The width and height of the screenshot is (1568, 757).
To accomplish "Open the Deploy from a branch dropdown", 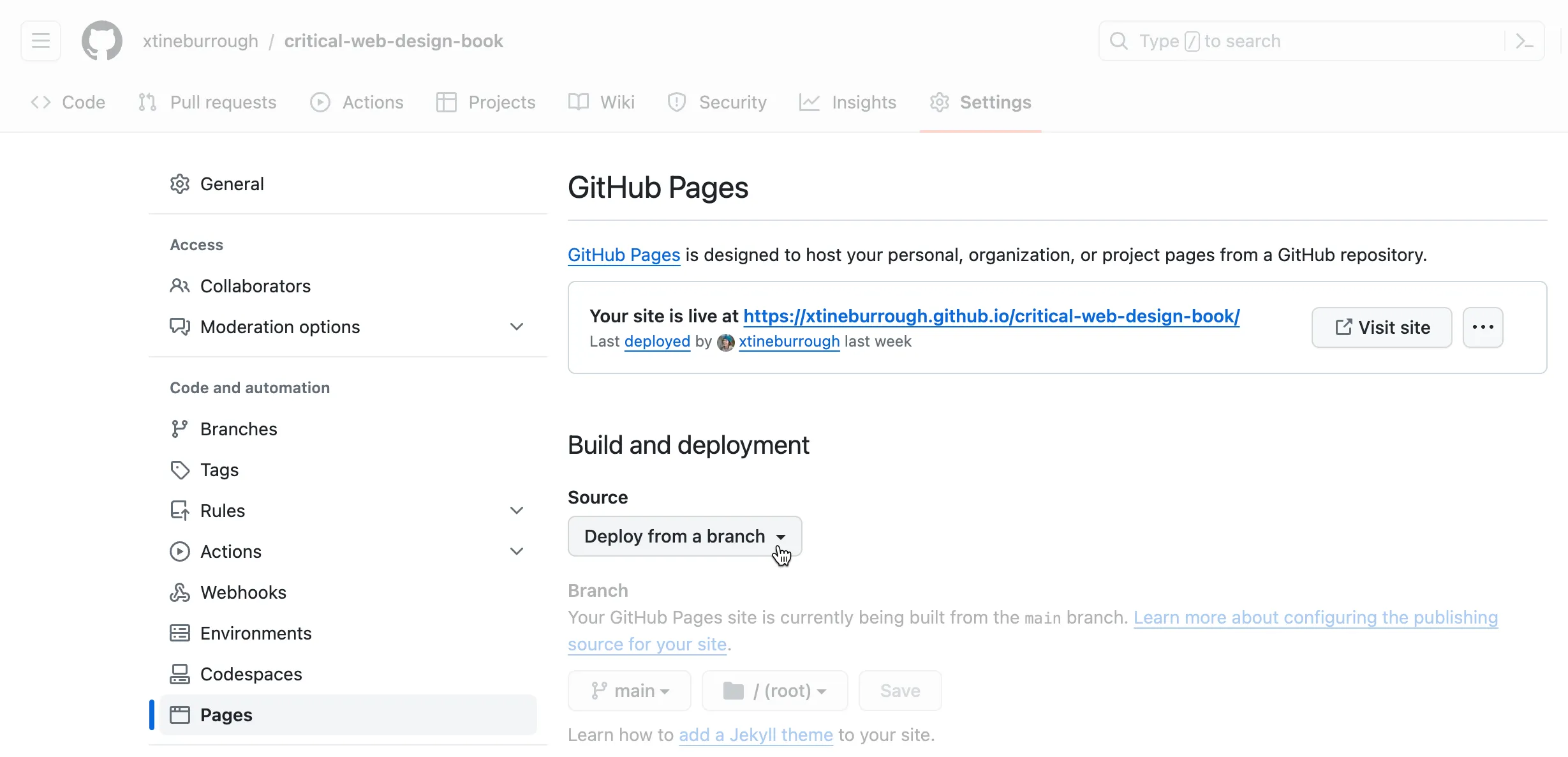I will [684, 536].
